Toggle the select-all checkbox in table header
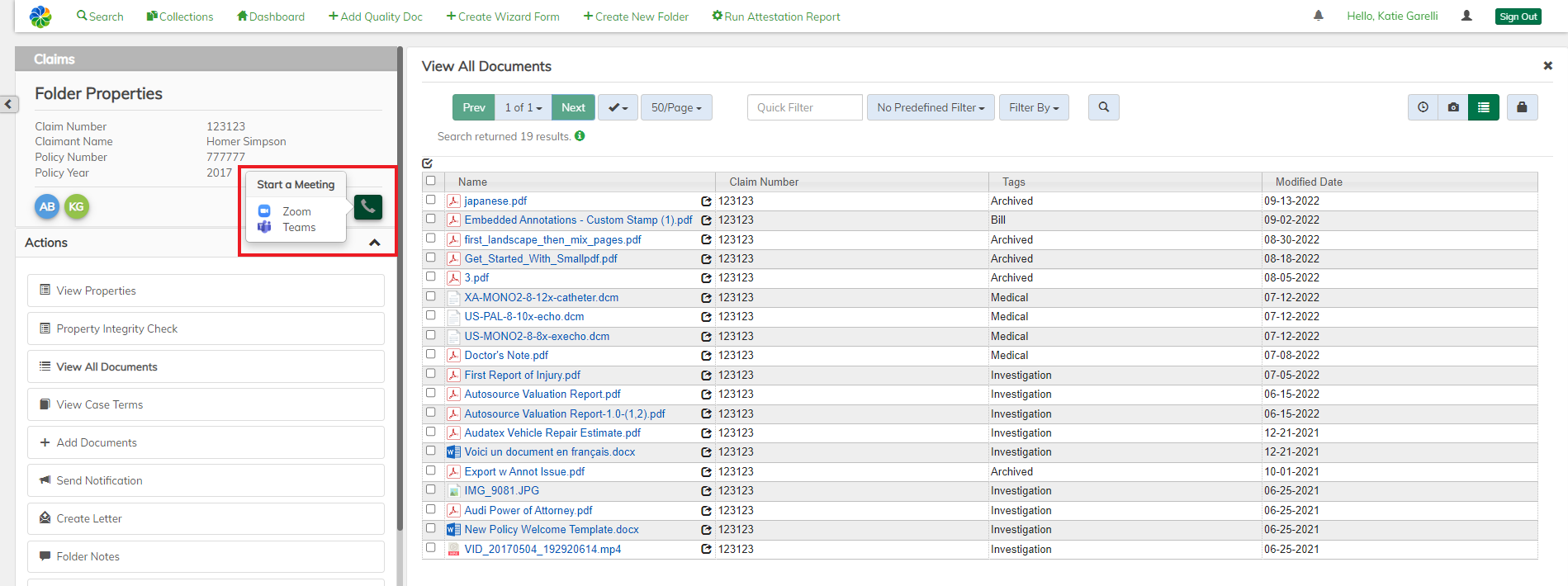This screenshot has width=1568, height=586. click(x=430, y=181)
